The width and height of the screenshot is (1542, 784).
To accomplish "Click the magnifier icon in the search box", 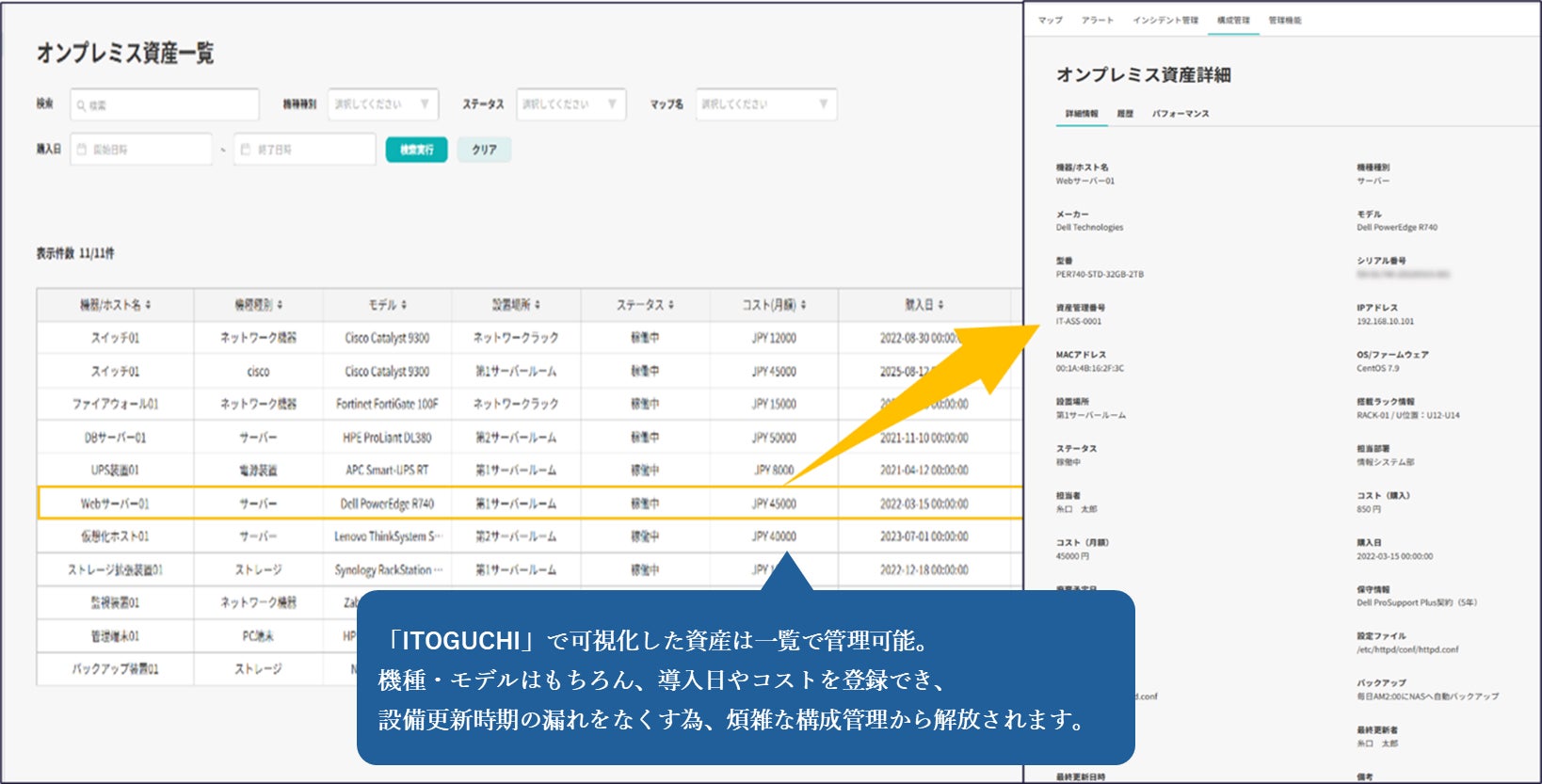I will 82,105.
